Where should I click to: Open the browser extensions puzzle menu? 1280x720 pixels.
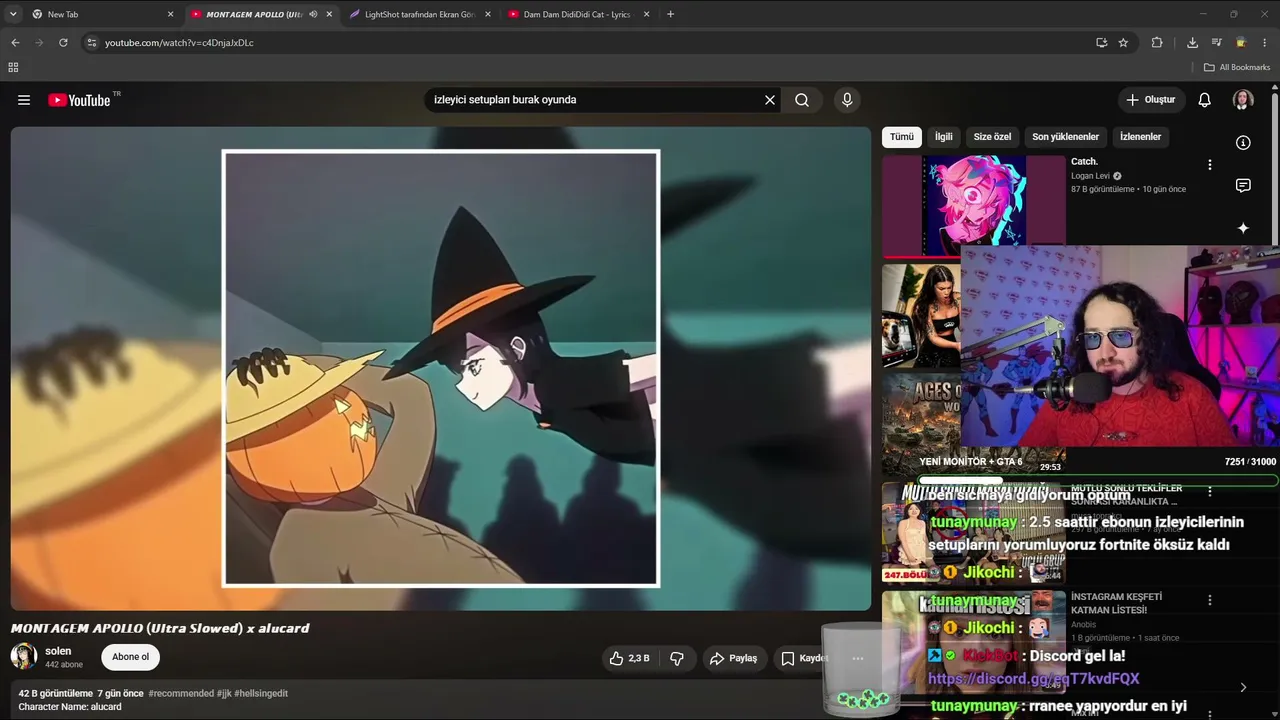tap(1157, 43)
